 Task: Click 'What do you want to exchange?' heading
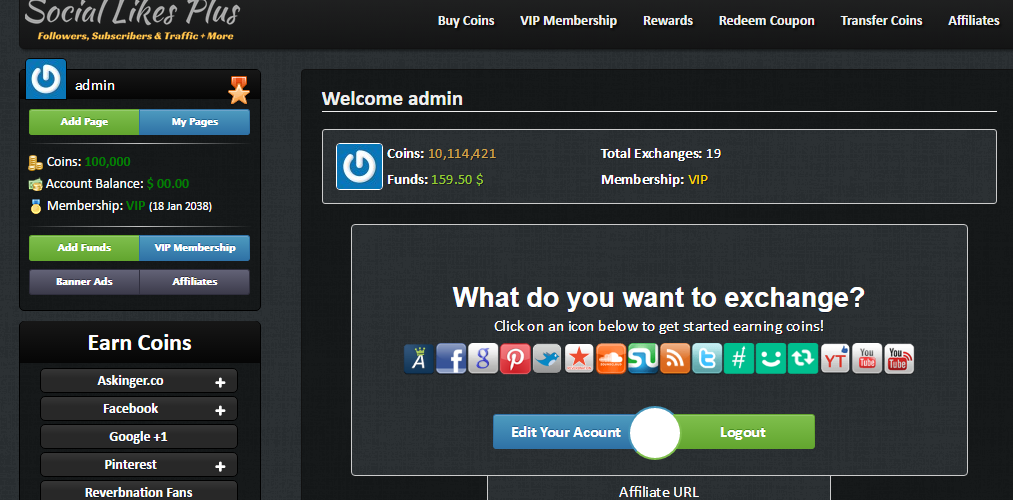click(658, 298)
